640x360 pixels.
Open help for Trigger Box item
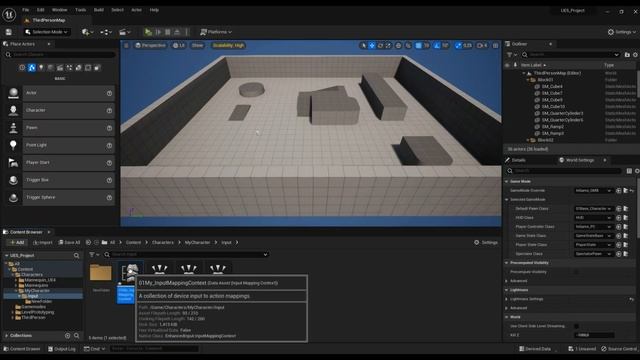tap(109, 180)
